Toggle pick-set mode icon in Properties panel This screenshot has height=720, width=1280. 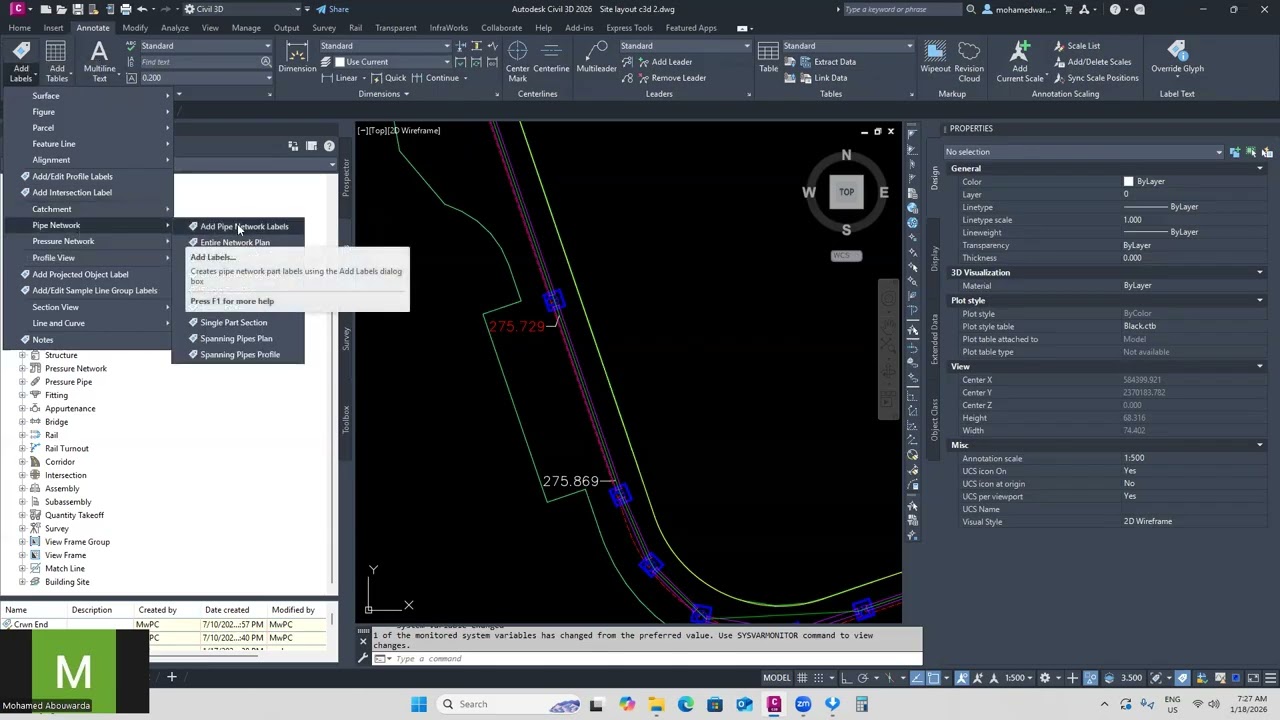[x=1235, y=152]
